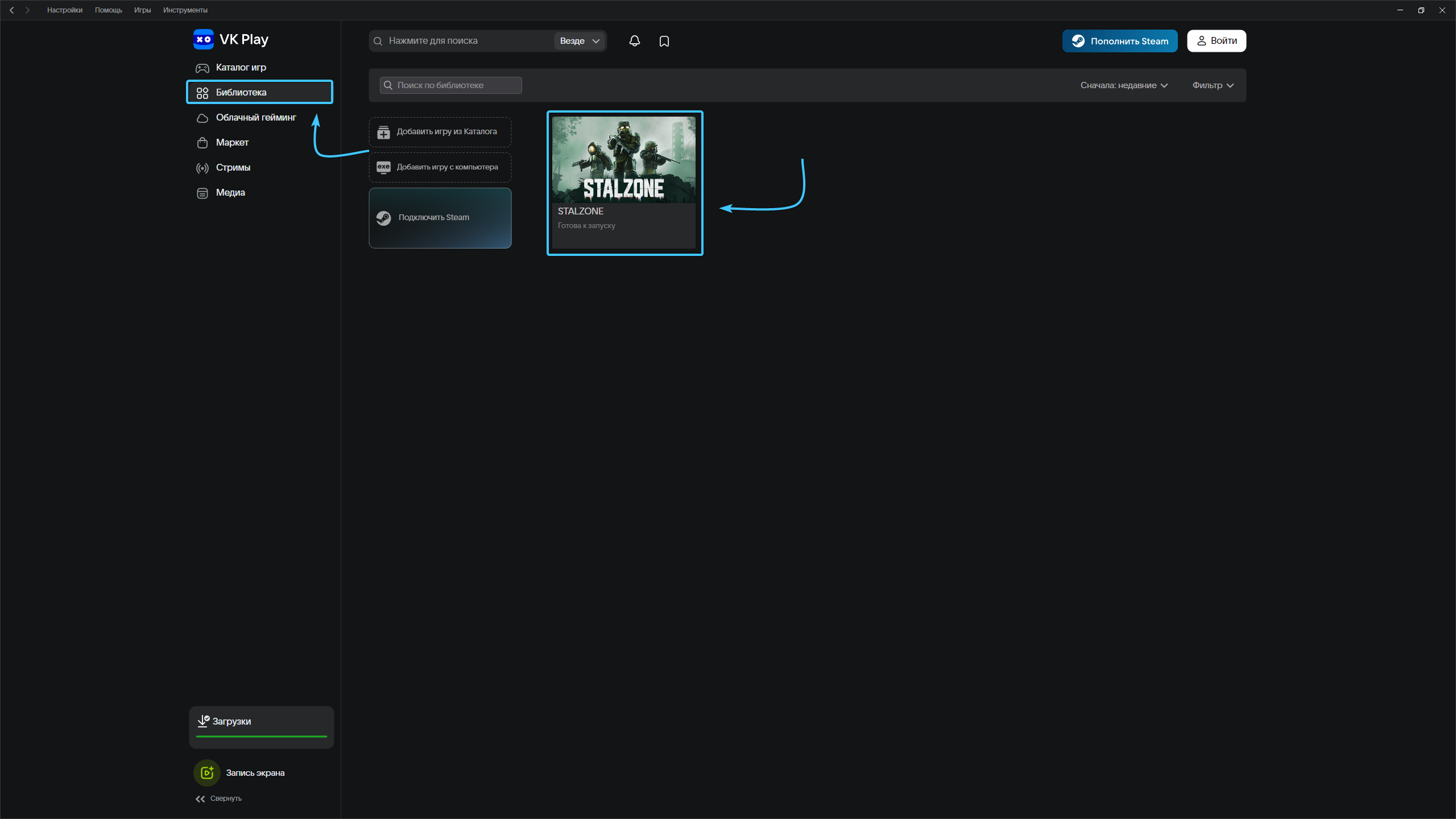Click the screen recording icon Запись экрана
This screenshot has height=819, width=1456.
pos(207,772)
